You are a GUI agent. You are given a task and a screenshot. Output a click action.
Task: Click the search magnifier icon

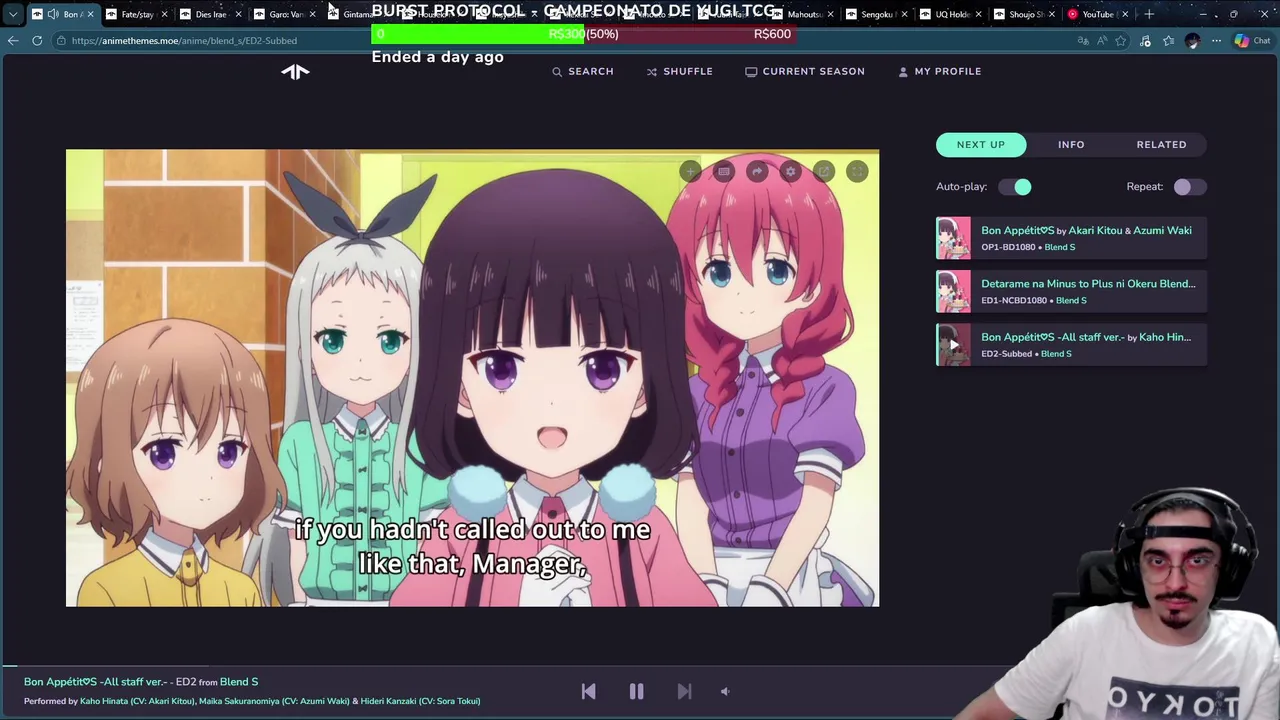tap(557, 72)
